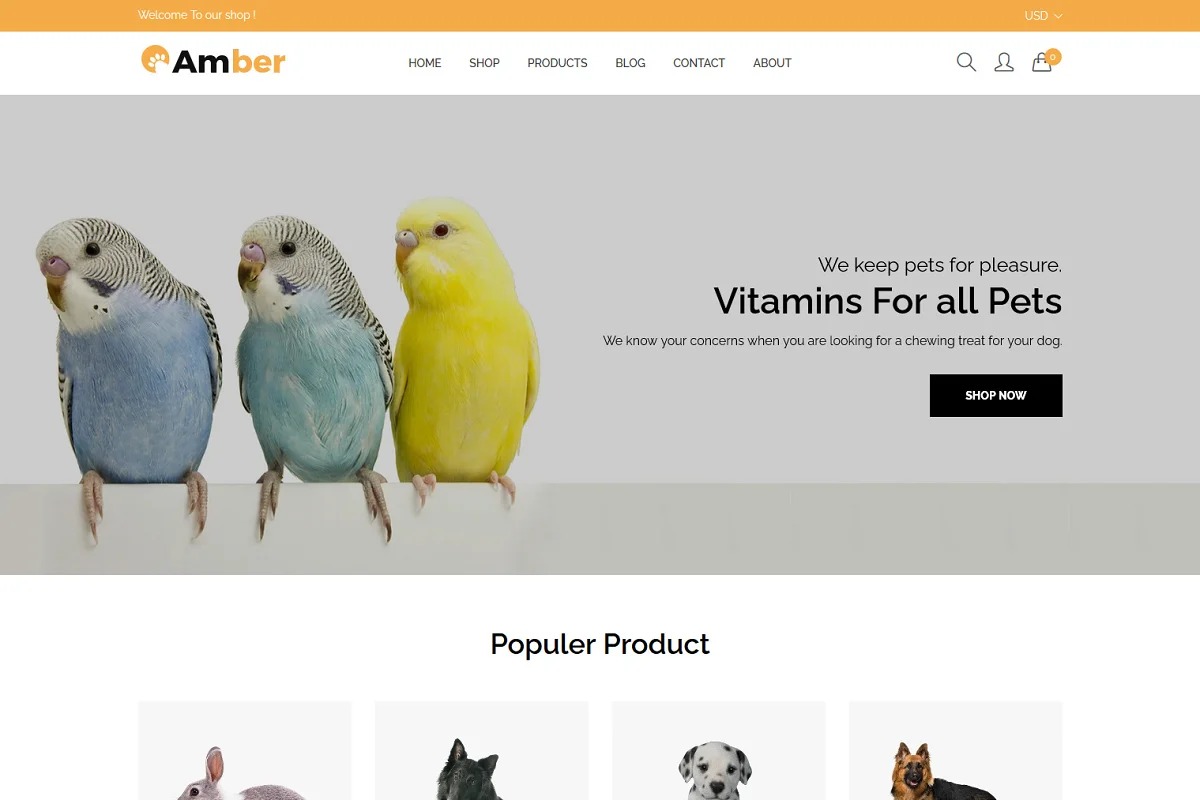Click the chevron next to USD
Image resolution: width=1200 pixels, height=800 pixels.
(x=1058, y=16)
